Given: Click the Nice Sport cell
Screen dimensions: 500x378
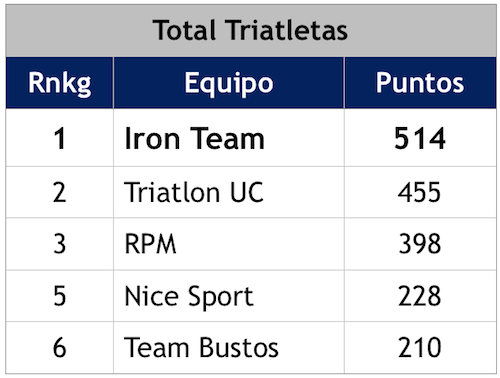Looking at the screenshot, I should 229,296.
